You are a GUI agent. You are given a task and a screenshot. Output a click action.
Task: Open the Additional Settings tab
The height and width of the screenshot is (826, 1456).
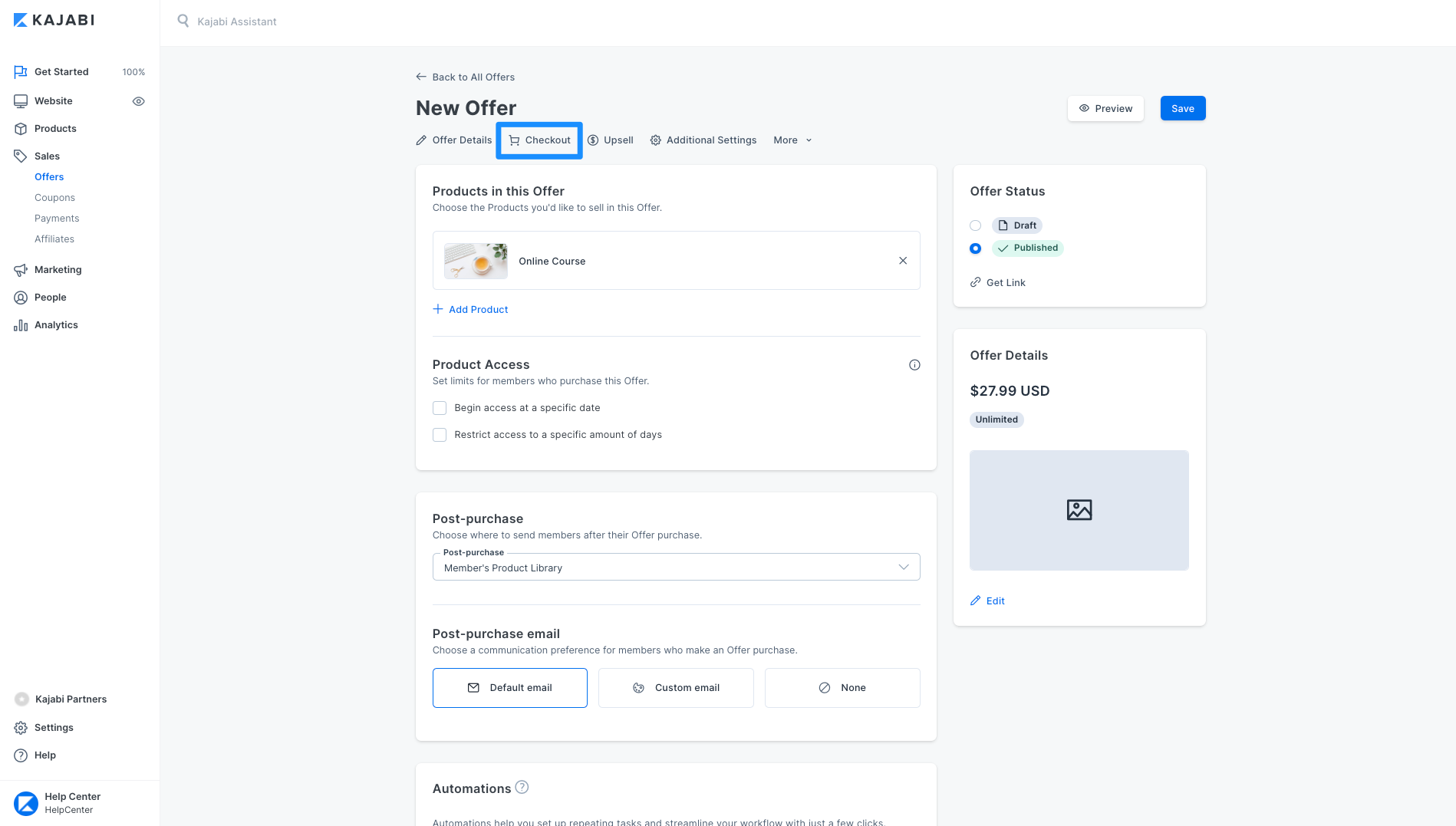click(703, 140)
